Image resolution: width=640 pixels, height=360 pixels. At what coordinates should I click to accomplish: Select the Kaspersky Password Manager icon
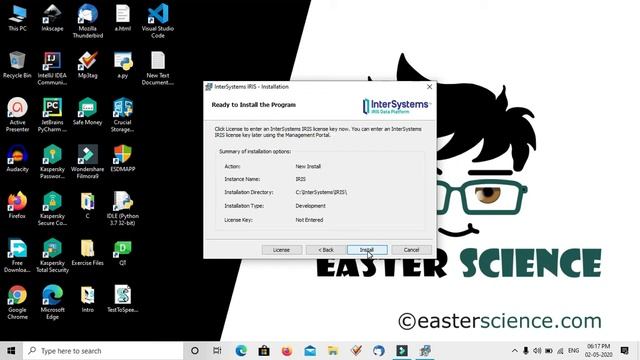pos(52,162)
